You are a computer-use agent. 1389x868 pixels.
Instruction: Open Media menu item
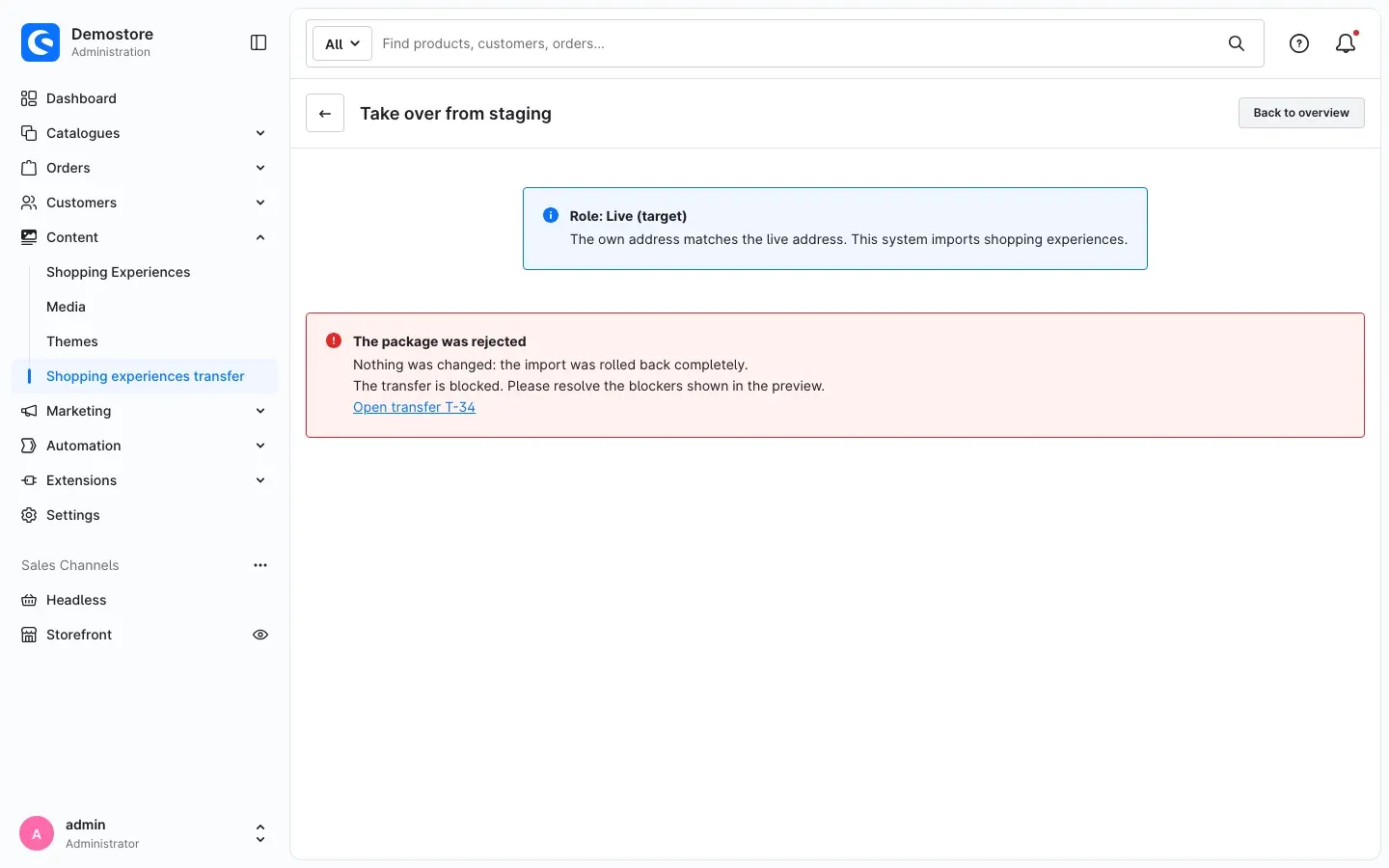(x=66, y=307)
